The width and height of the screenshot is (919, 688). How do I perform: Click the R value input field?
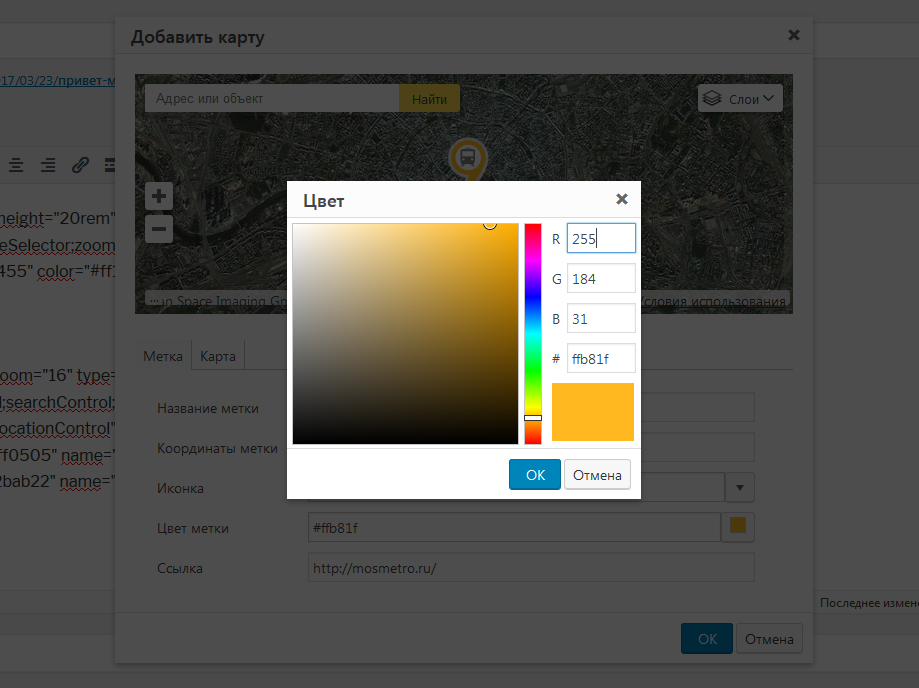(x=601, y=238)
